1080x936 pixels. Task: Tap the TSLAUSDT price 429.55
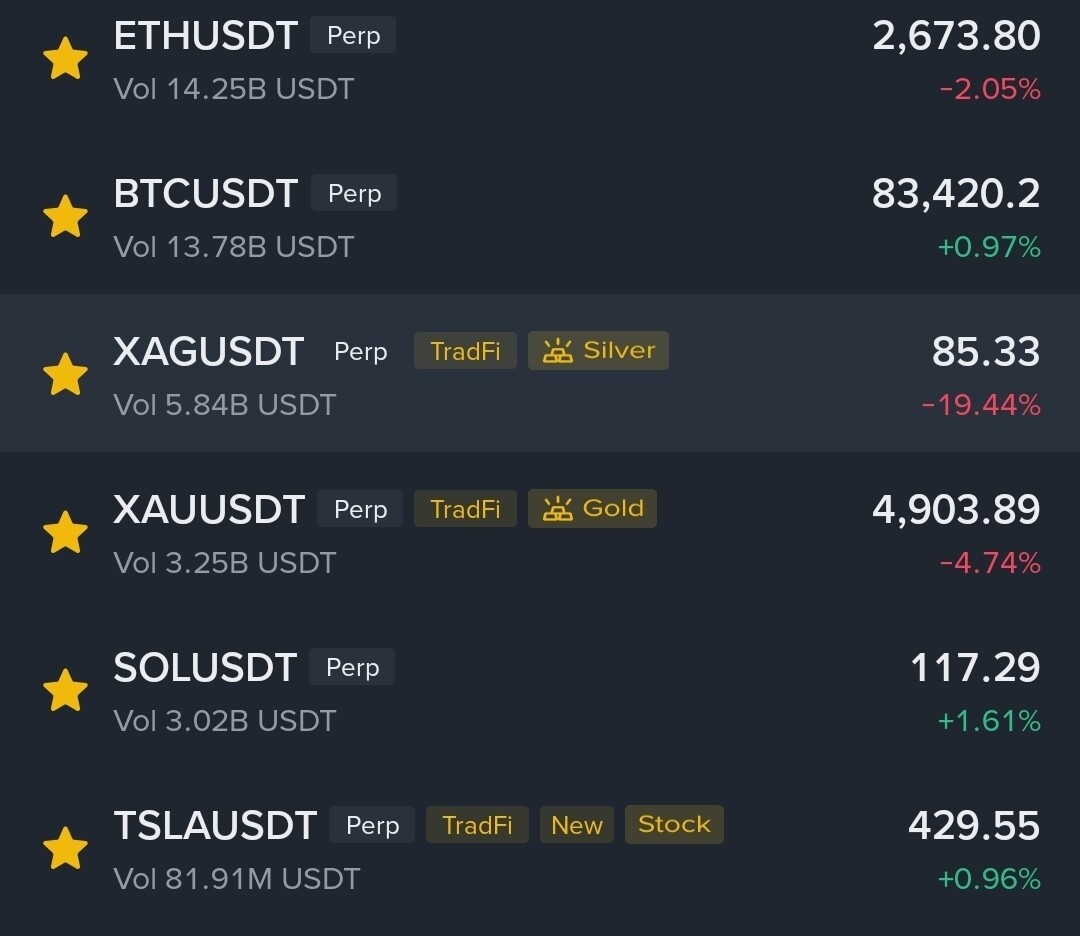pyautogui.click(x=973, y=826)
